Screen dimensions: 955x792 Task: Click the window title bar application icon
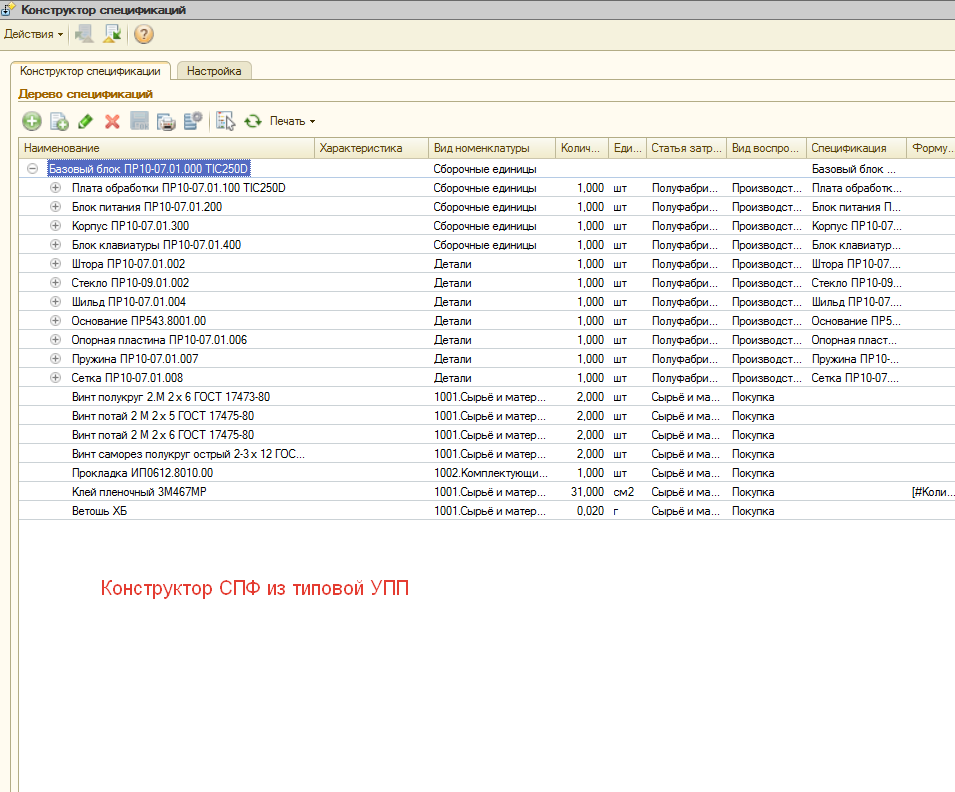click(8, 9)
